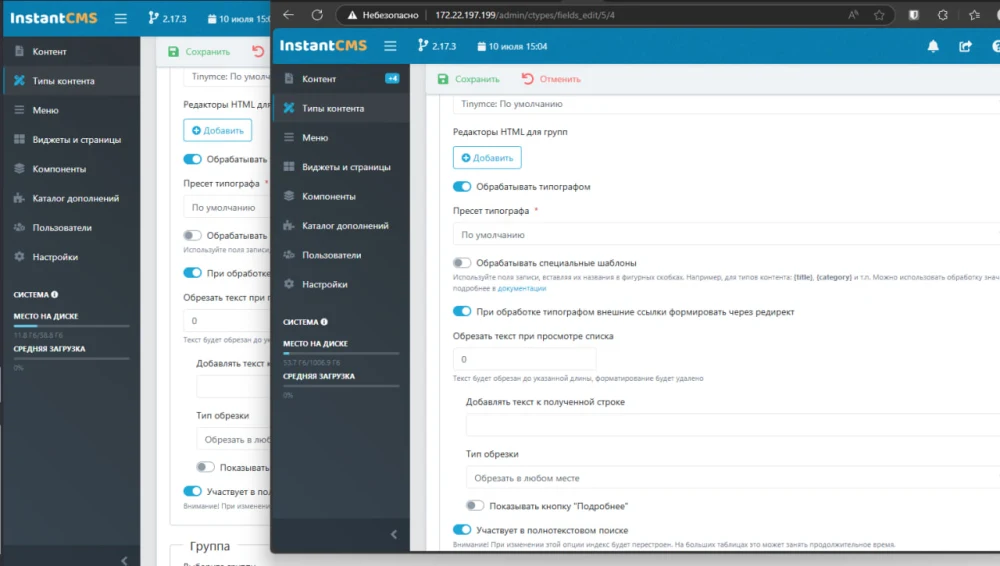Click СИСТЕМА info icon in background sidebar
This screenshot has width=1000, height=566.
click(54, 294)
